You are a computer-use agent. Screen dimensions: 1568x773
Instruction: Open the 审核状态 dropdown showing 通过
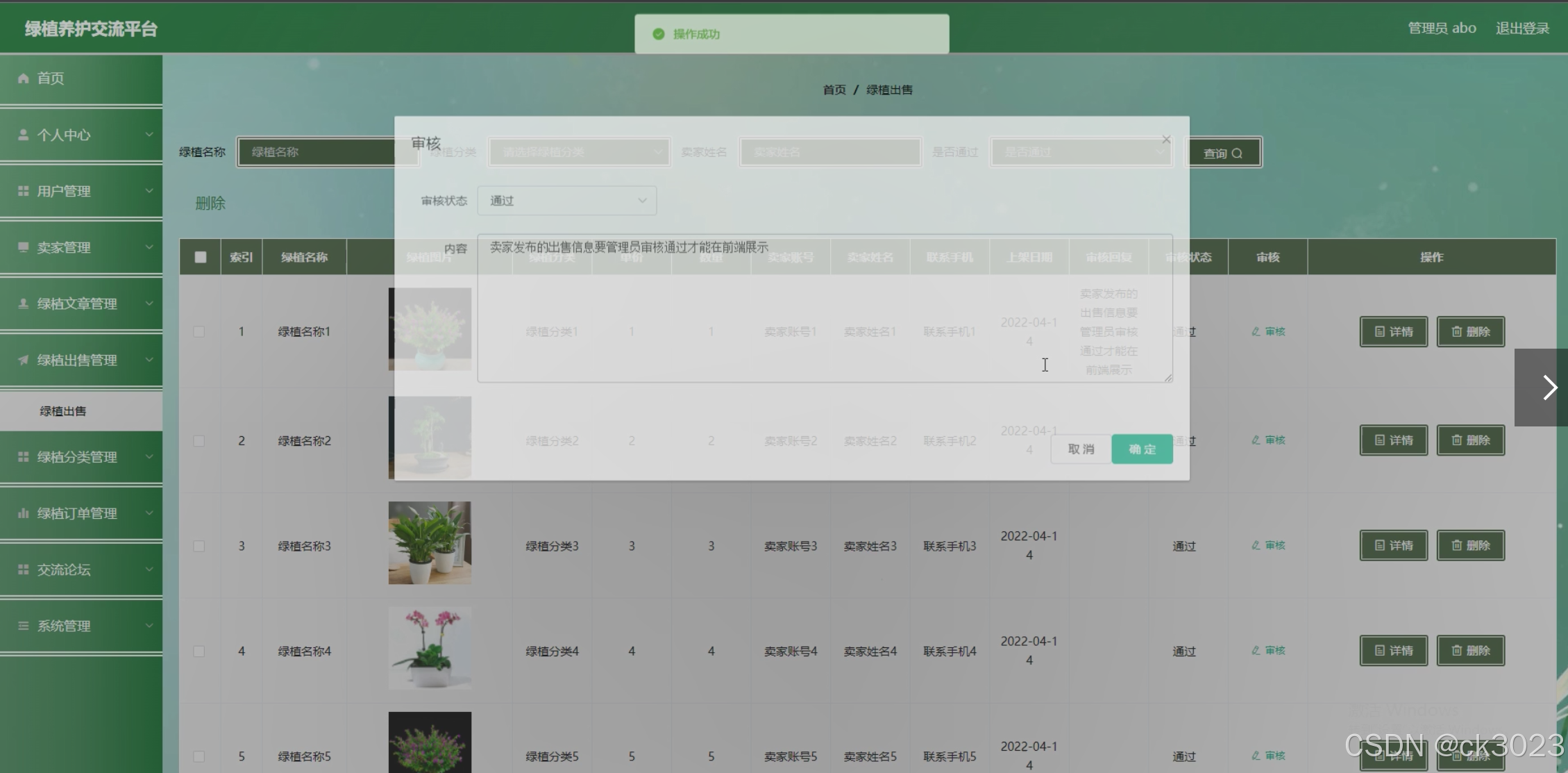[566, 201]
